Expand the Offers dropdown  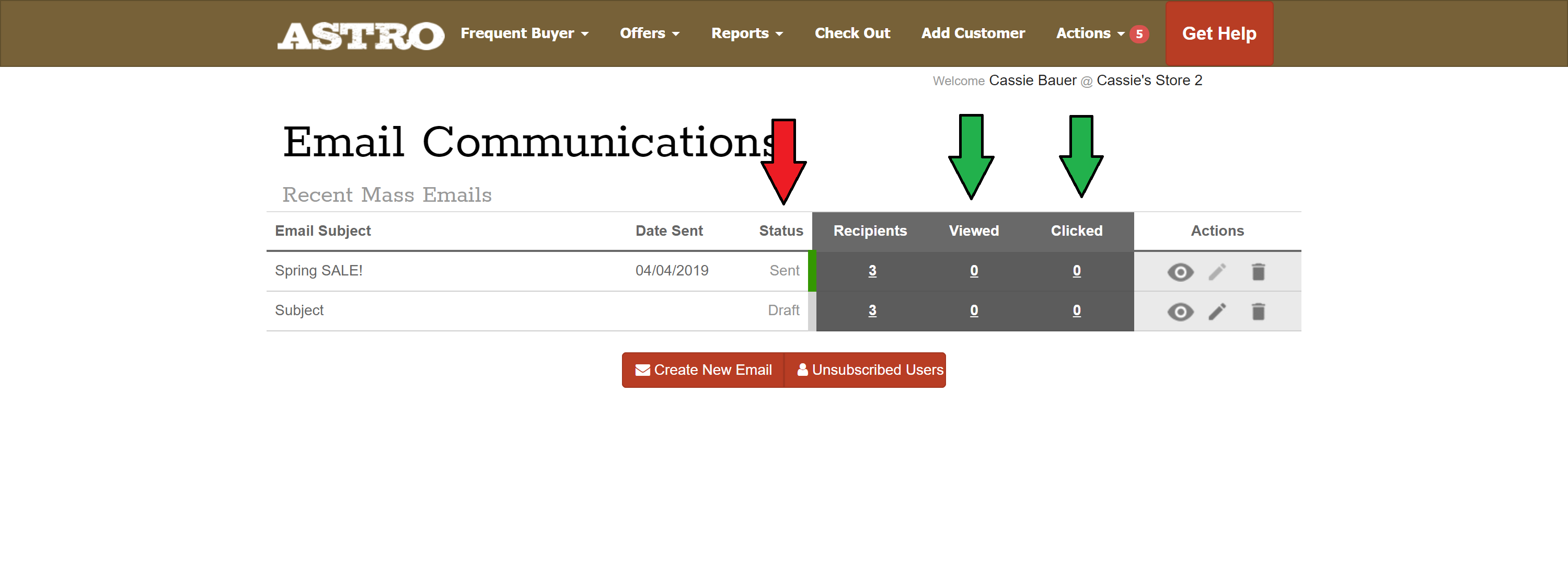click(x=649, y=33)
